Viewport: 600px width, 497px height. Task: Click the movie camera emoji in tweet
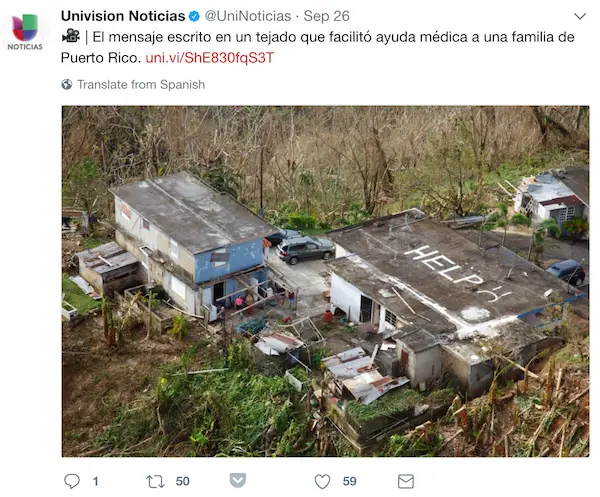pyautogui.click(x=71, y=36)
